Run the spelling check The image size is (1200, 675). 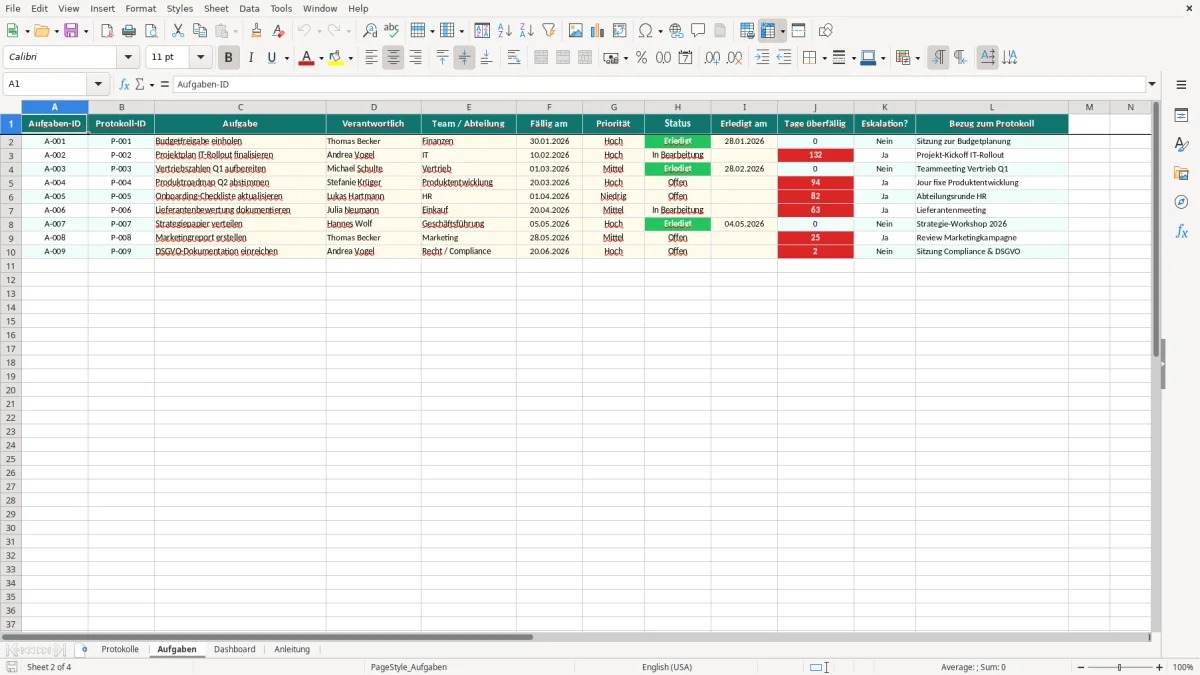392,31
